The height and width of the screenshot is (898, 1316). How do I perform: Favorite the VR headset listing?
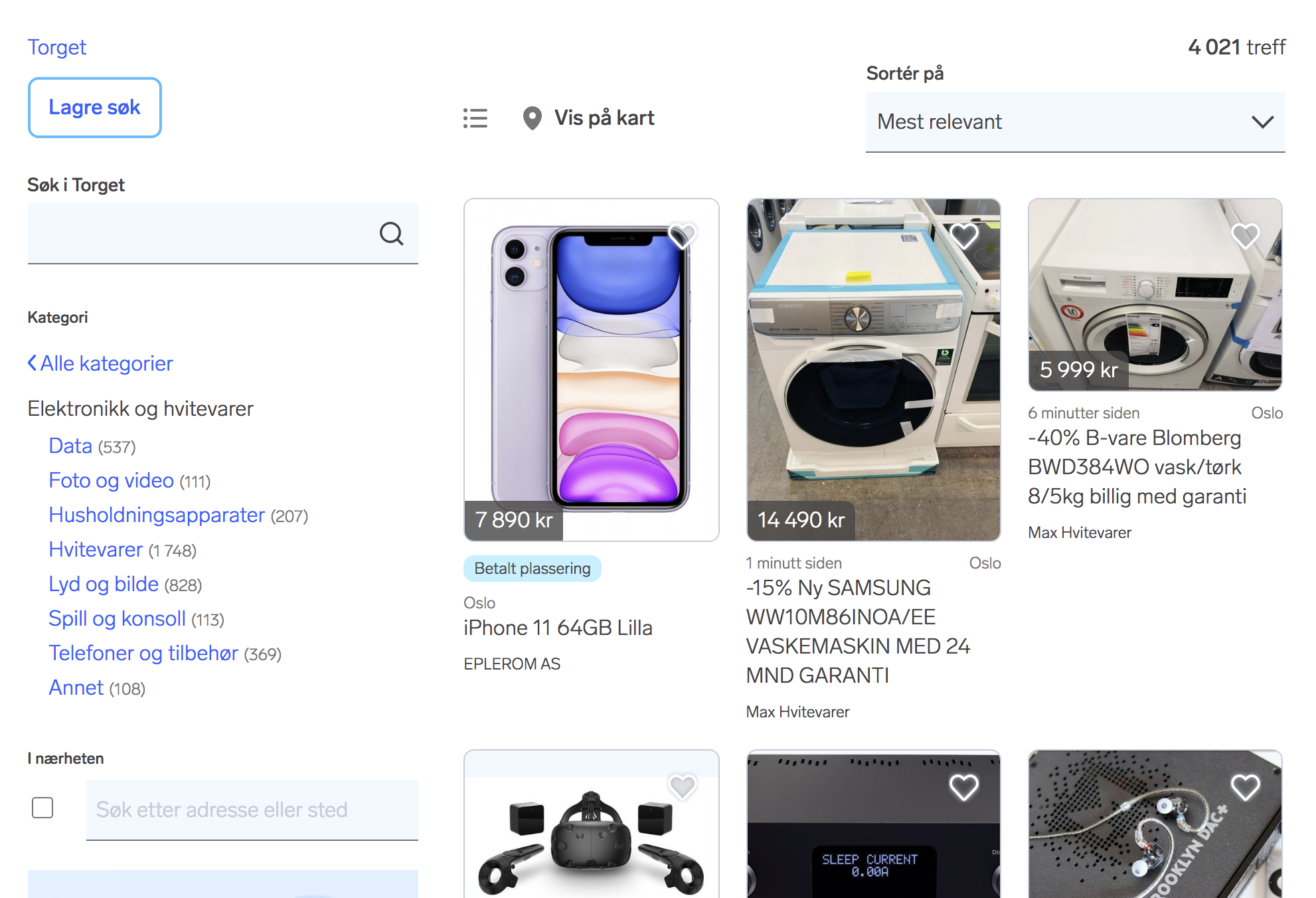coord(682,788)
